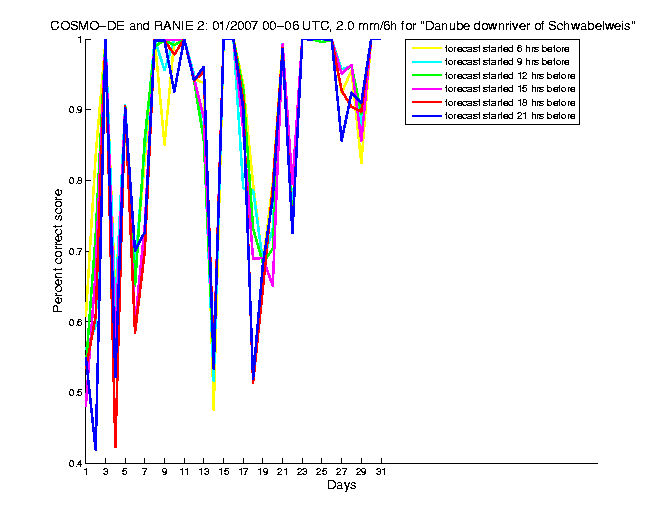Click legend entry 'forecast started 18 hrs before'
The height and width of the screenshot is (520, 660).
pyautogui.click(x=510, y=103)
